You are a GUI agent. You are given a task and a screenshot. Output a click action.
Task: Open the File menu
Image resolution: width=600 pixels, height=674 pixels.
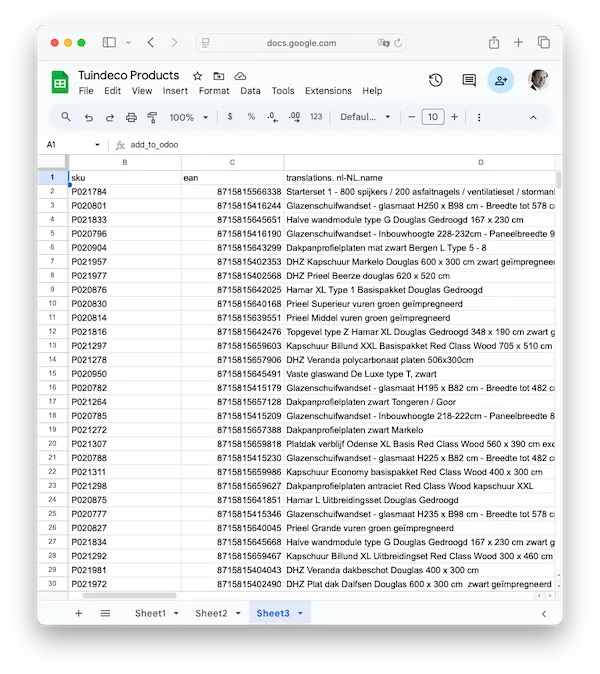(x=86, y=91)
